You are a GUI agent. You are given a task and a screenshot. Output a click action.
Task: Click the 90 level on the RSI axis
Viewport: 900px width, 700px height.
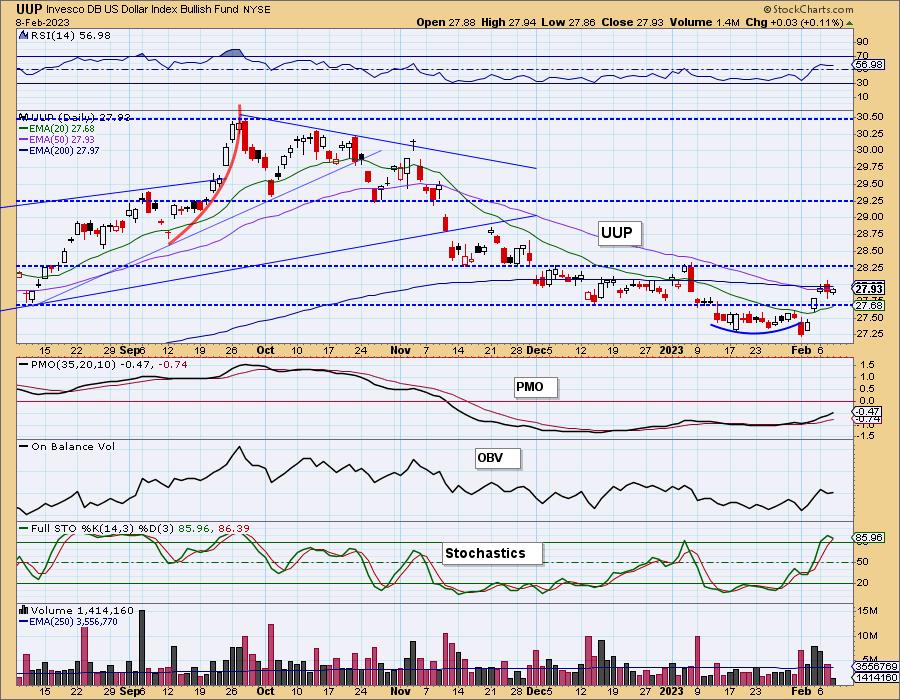862,41
